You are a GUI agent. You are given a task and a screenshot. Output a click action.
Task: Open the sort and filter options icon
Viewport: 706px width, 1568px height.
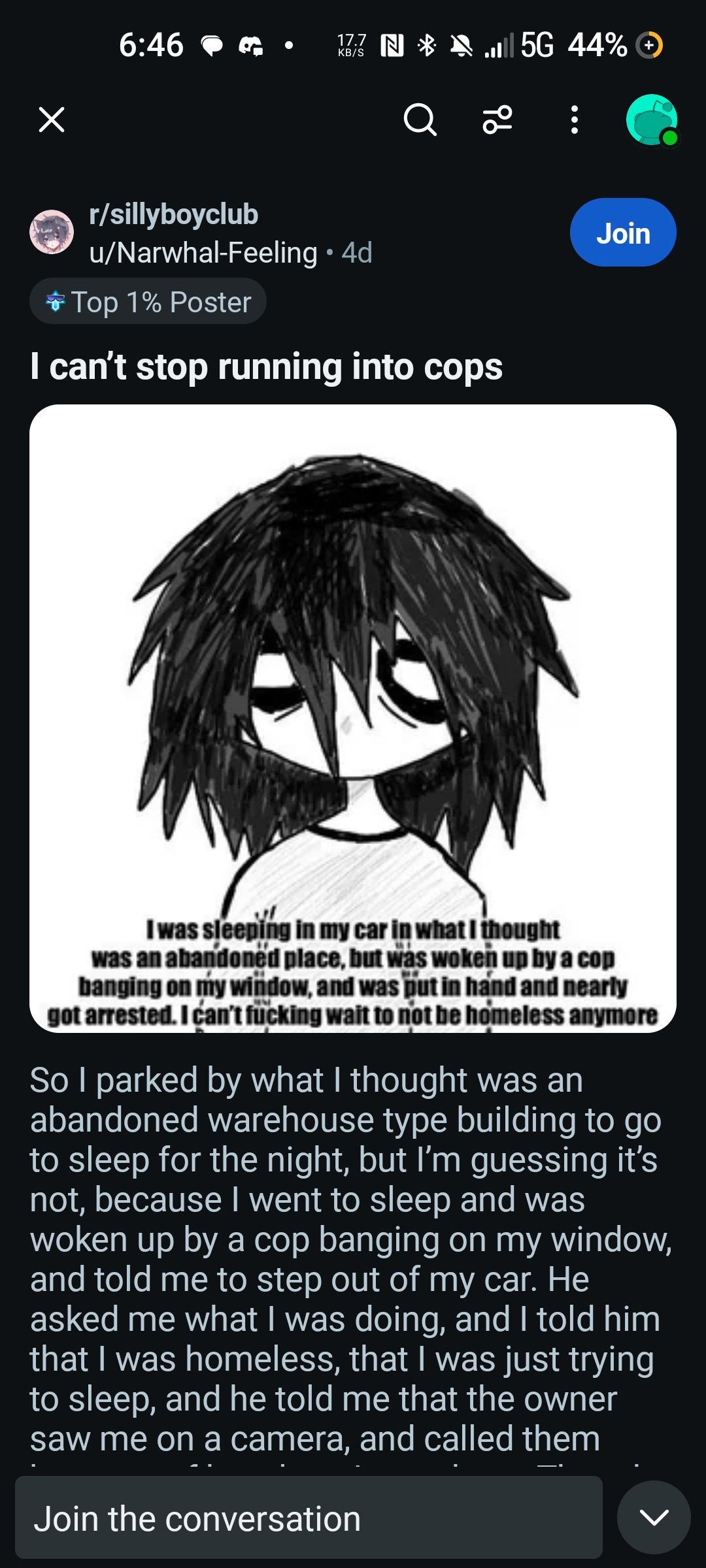497,120
